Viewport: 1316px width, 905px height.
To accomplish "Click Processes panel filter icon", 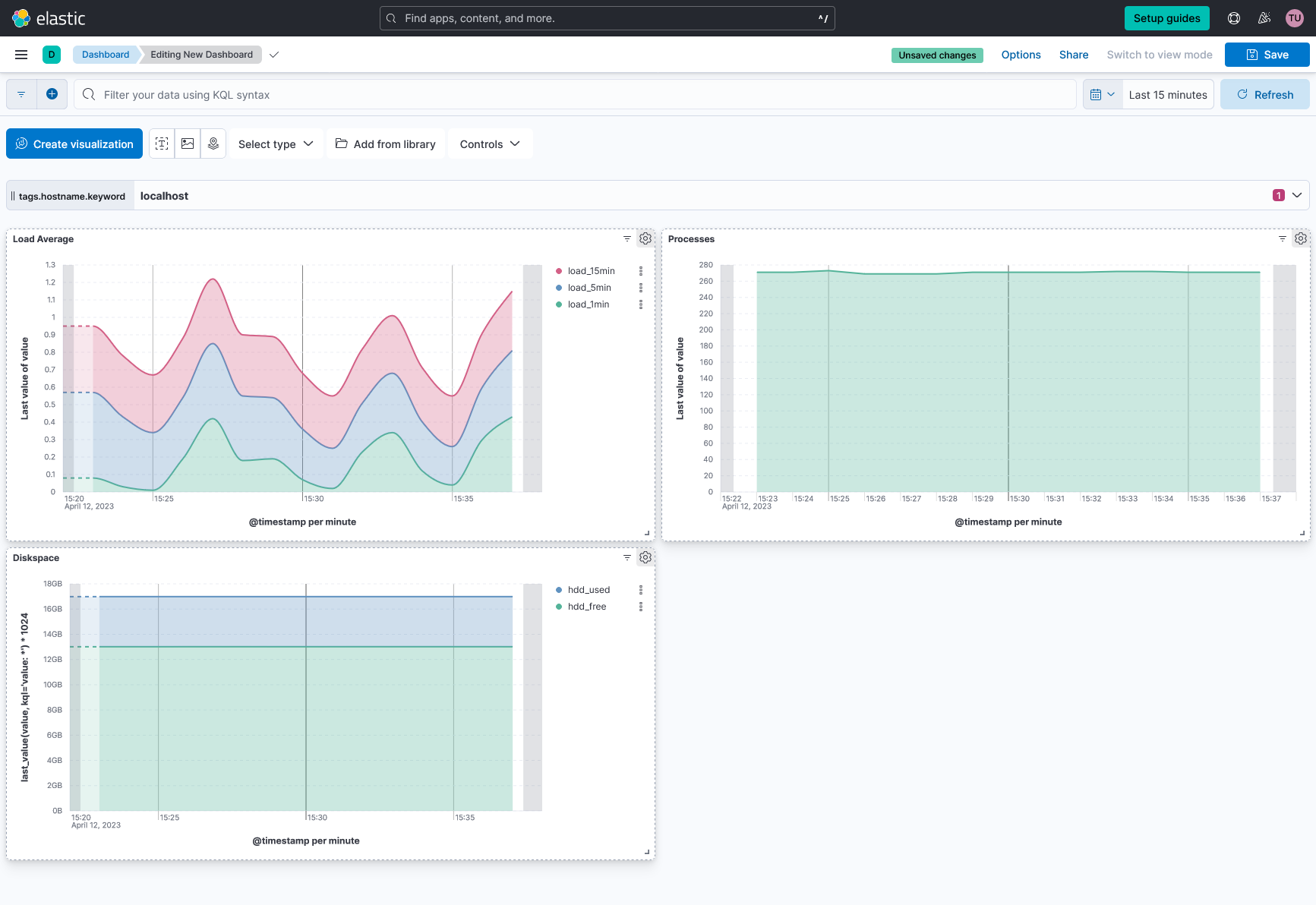I will click(x=1283, y=238).
